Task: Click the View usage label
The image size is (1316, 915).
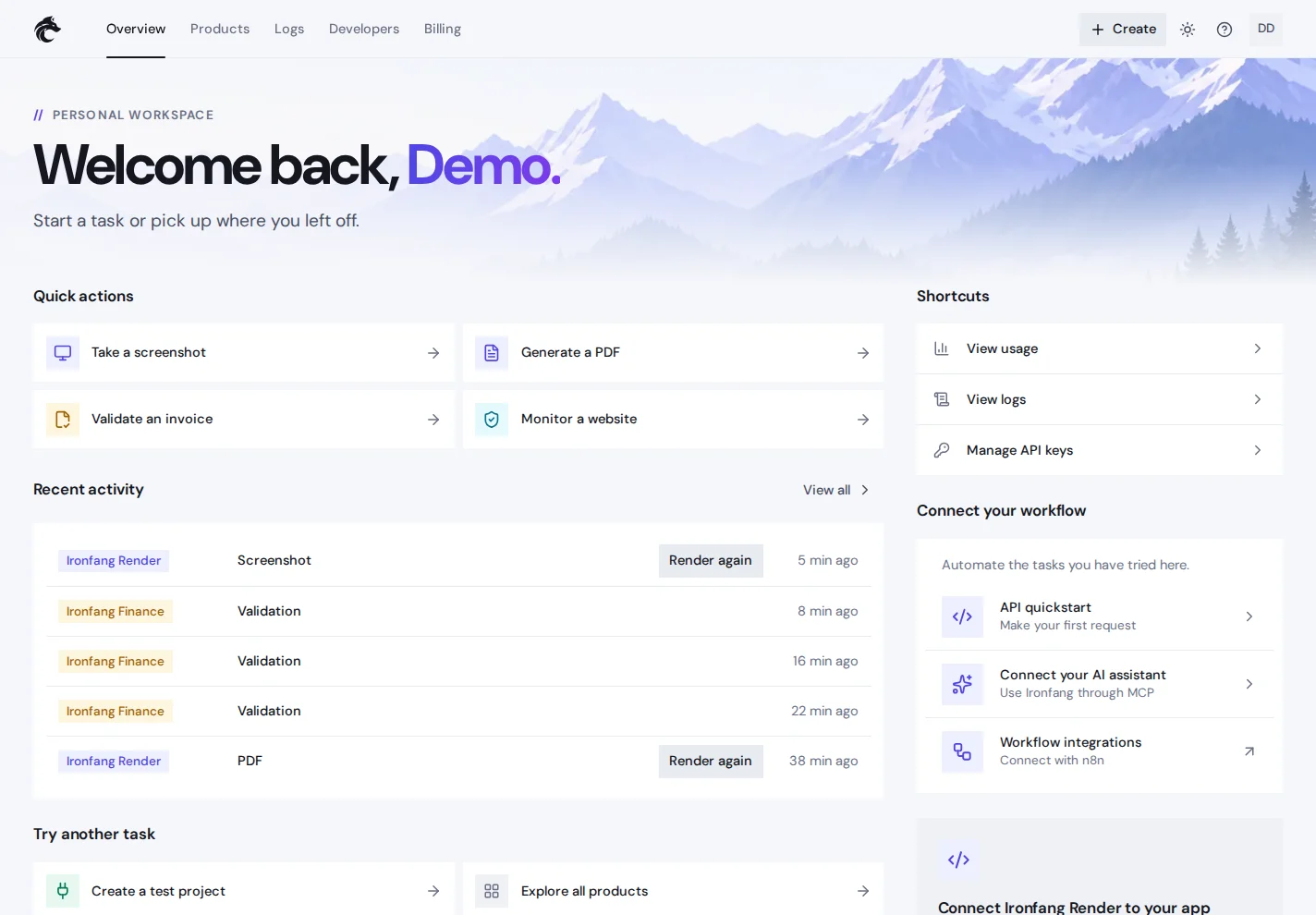Action: [1003, 348]
